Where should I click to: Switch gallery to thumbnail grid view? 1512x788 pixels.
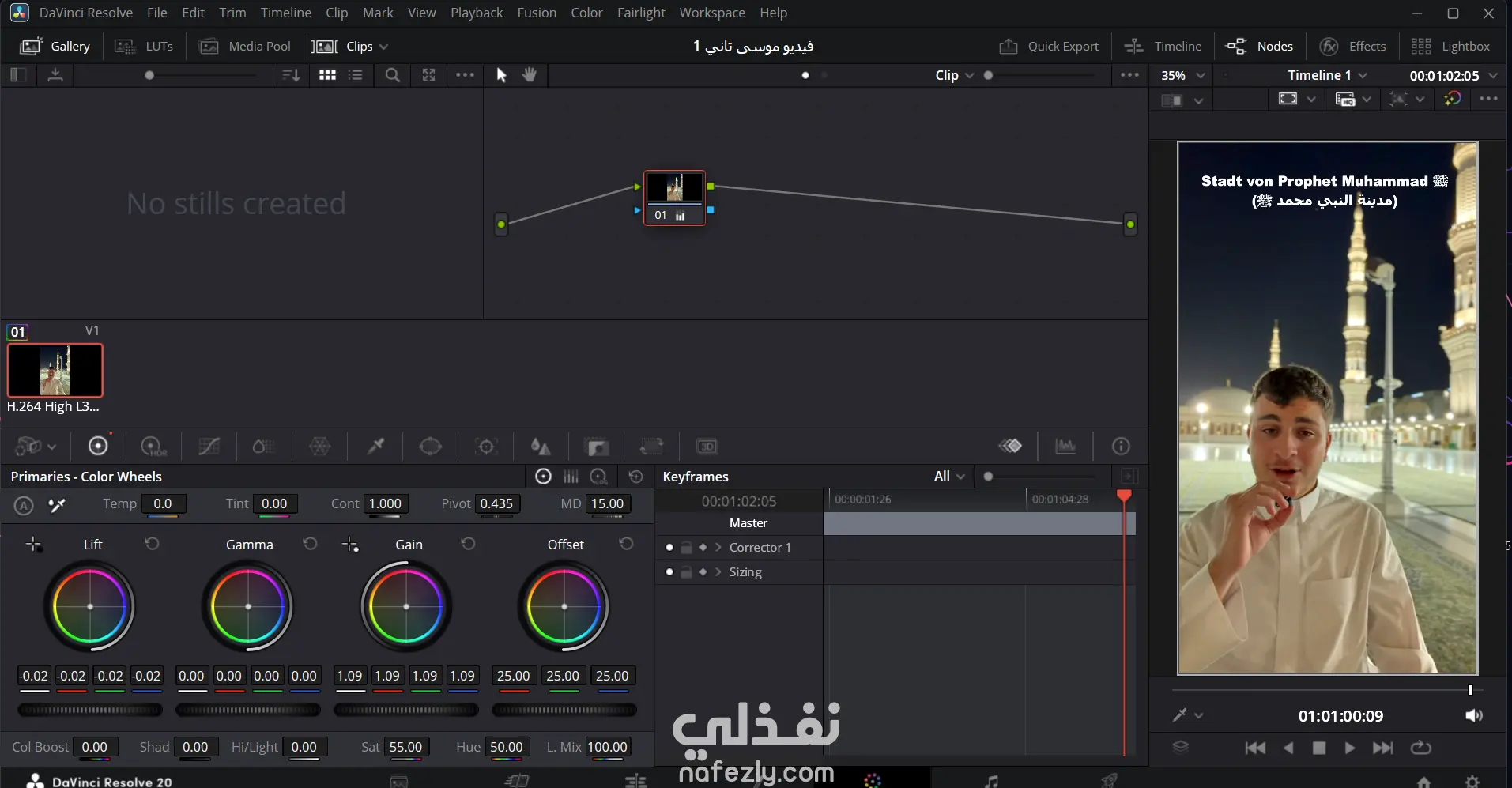[x=327, y=75]
